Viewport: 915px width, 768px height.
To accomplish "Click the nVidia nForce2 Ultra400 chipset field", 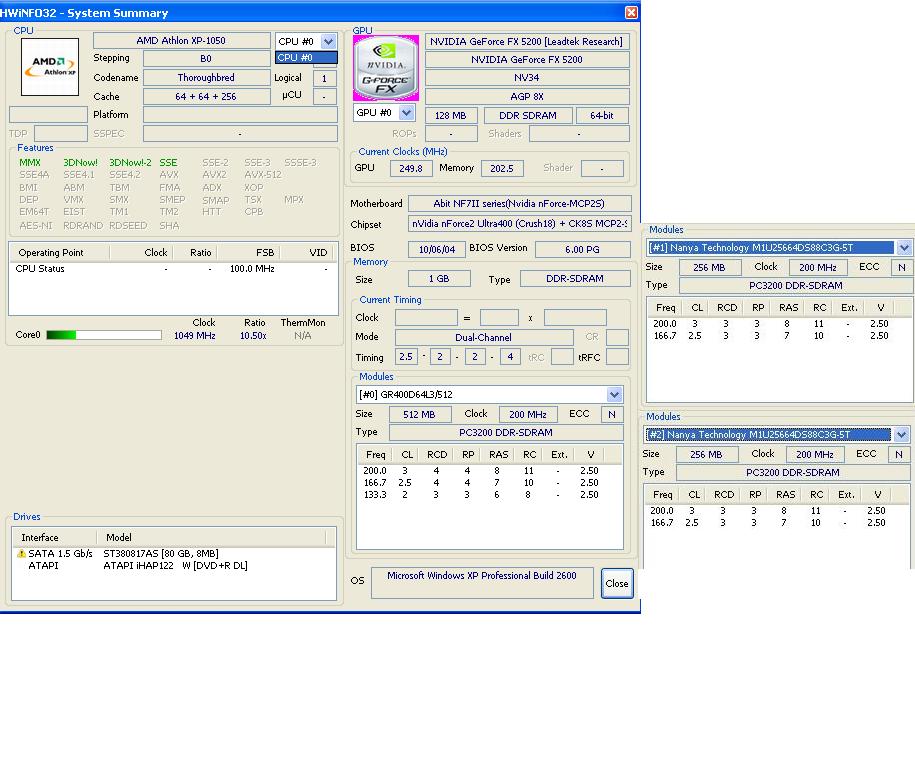I will pyautogui.click(x=519, y=224).
